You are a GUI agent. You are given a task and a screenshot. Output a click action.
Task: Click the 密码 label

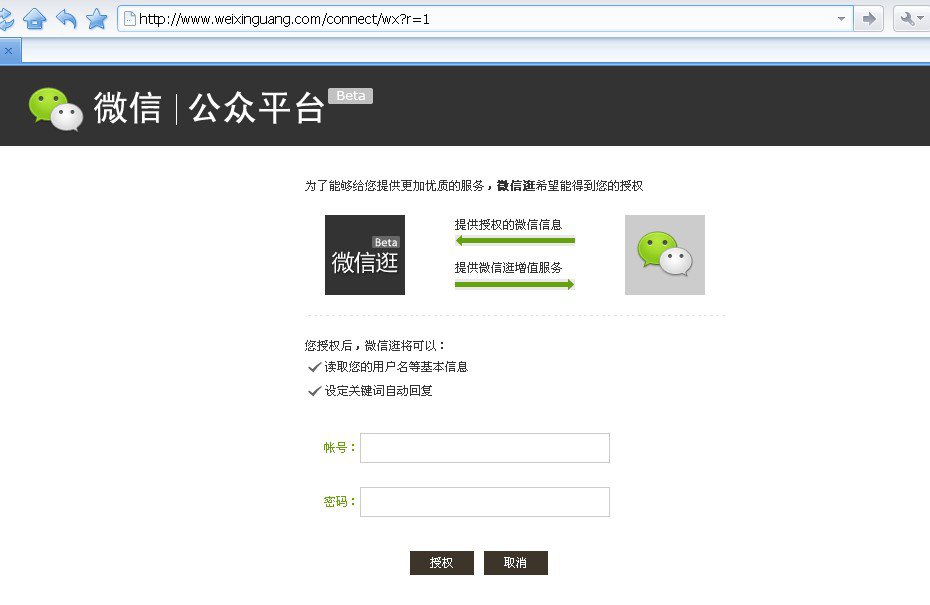click(x=339, y=502)
